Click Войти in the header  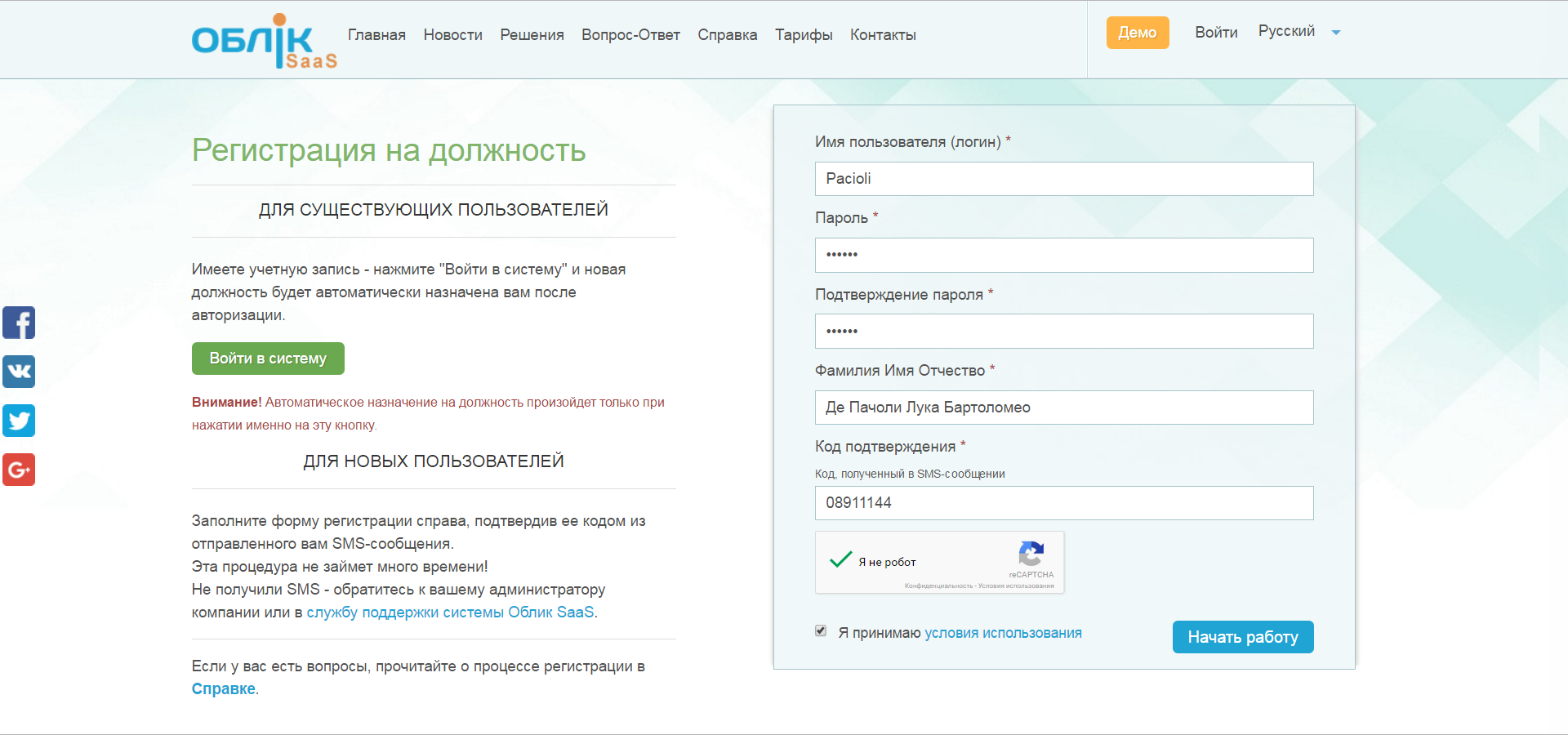1216,33
